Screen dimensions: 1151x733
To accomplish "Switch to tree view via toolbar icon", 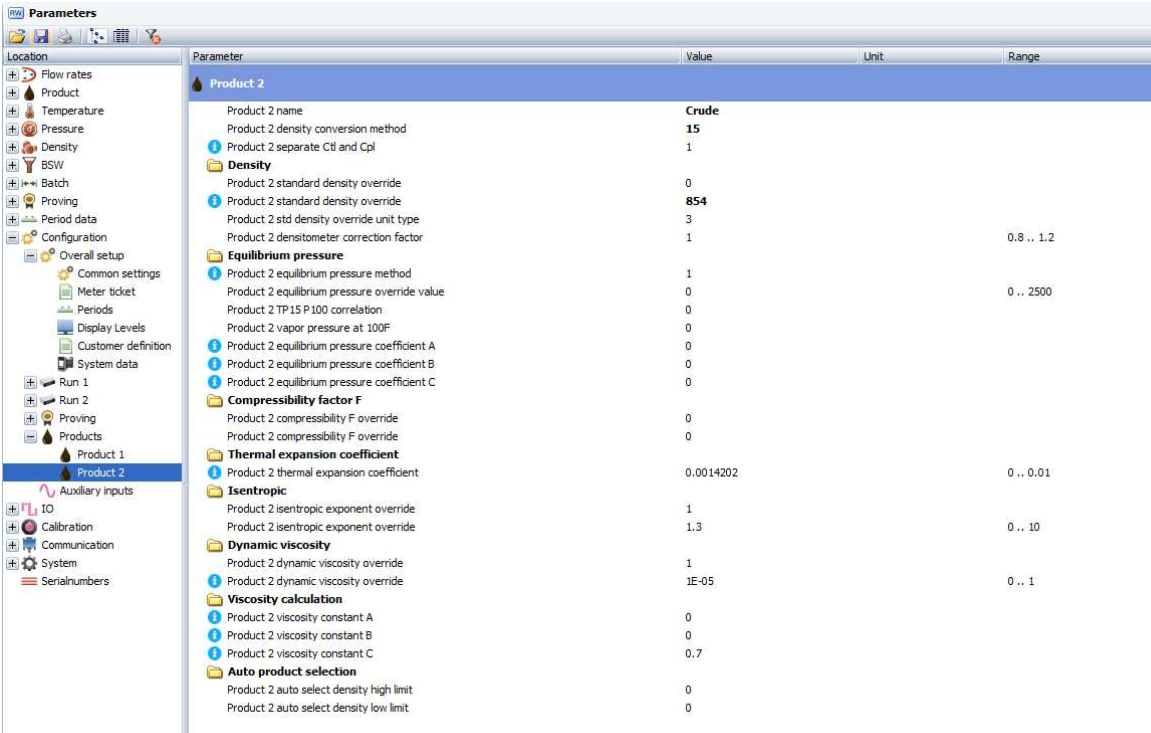I will coord(98,36).
